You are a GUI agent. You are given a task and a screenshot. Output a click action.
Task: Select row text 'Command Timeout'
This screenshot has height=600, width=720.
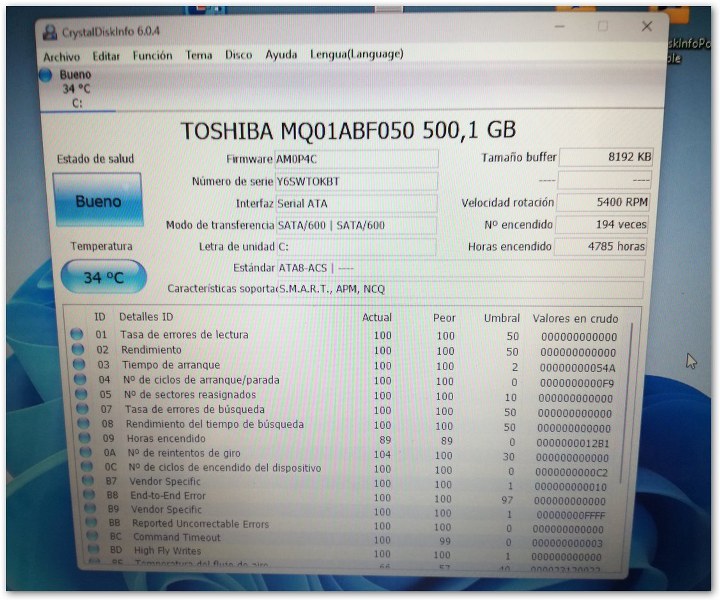point(177,537)
